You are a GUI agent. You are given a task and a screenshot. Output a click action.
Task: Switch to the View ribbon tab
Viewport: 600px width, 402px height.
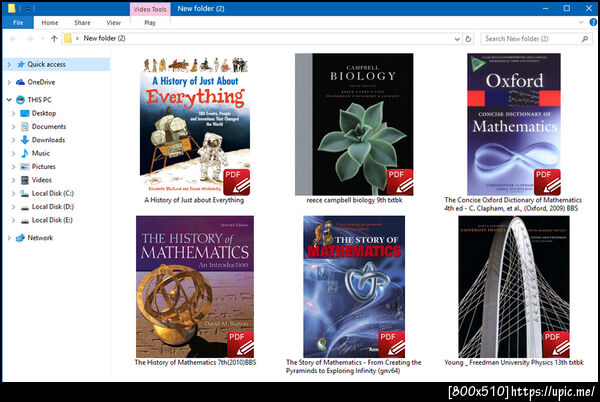click(x=114, y=23)
